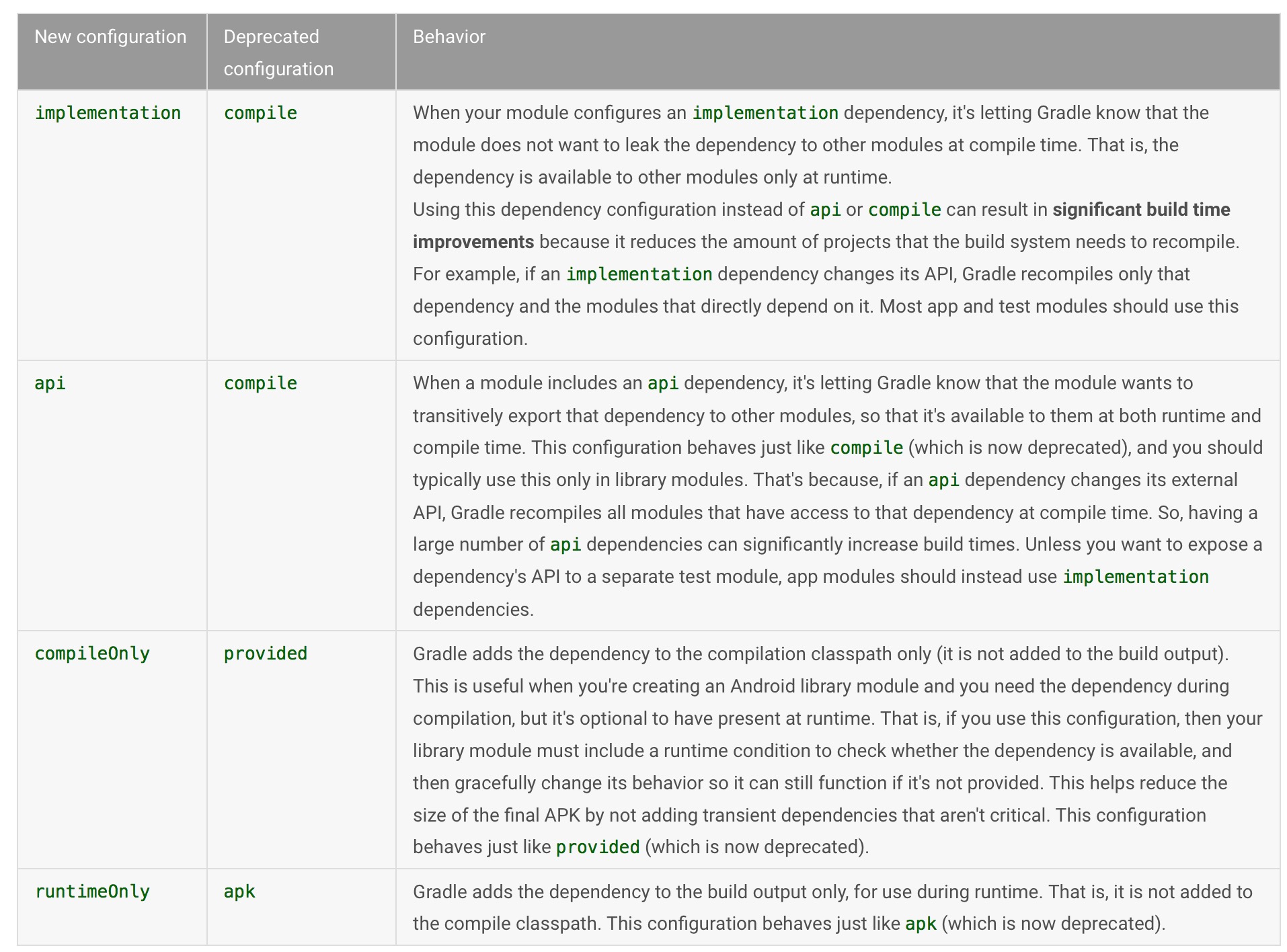This screenshot has width=1287, height=952.
Task: Click the deprecated compile cell beside implementation
Action: click(x=260, y=113)
